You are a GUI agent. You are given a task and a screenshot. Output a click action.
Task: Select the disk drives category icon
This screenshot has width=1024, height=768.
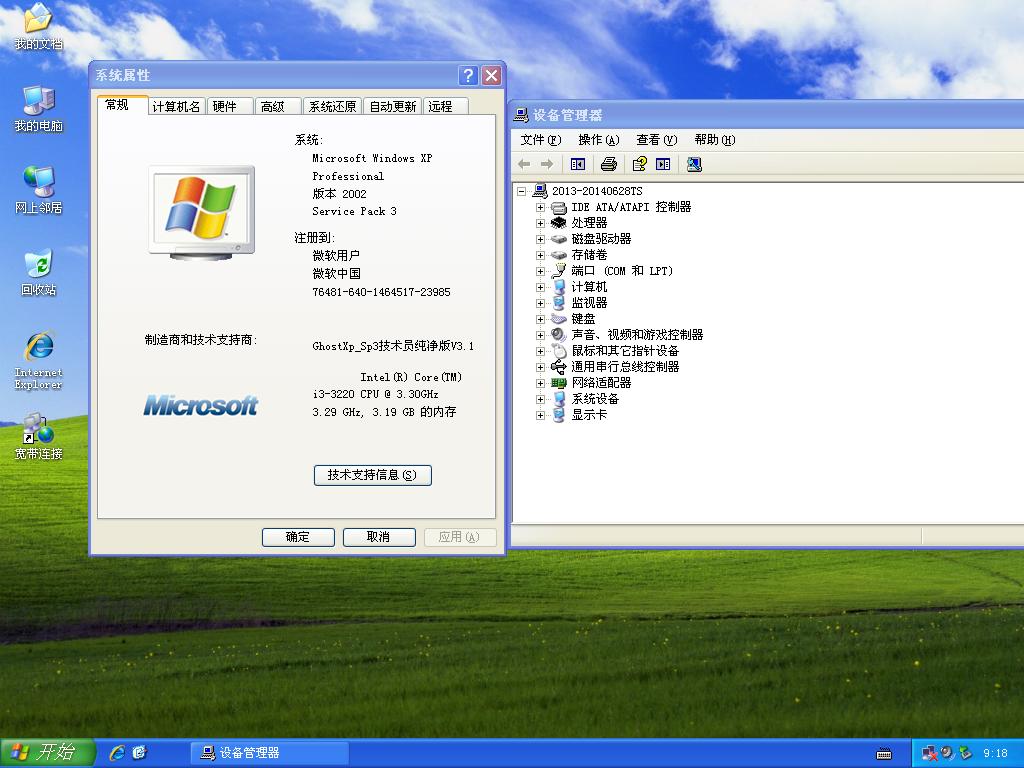point(559,239)
